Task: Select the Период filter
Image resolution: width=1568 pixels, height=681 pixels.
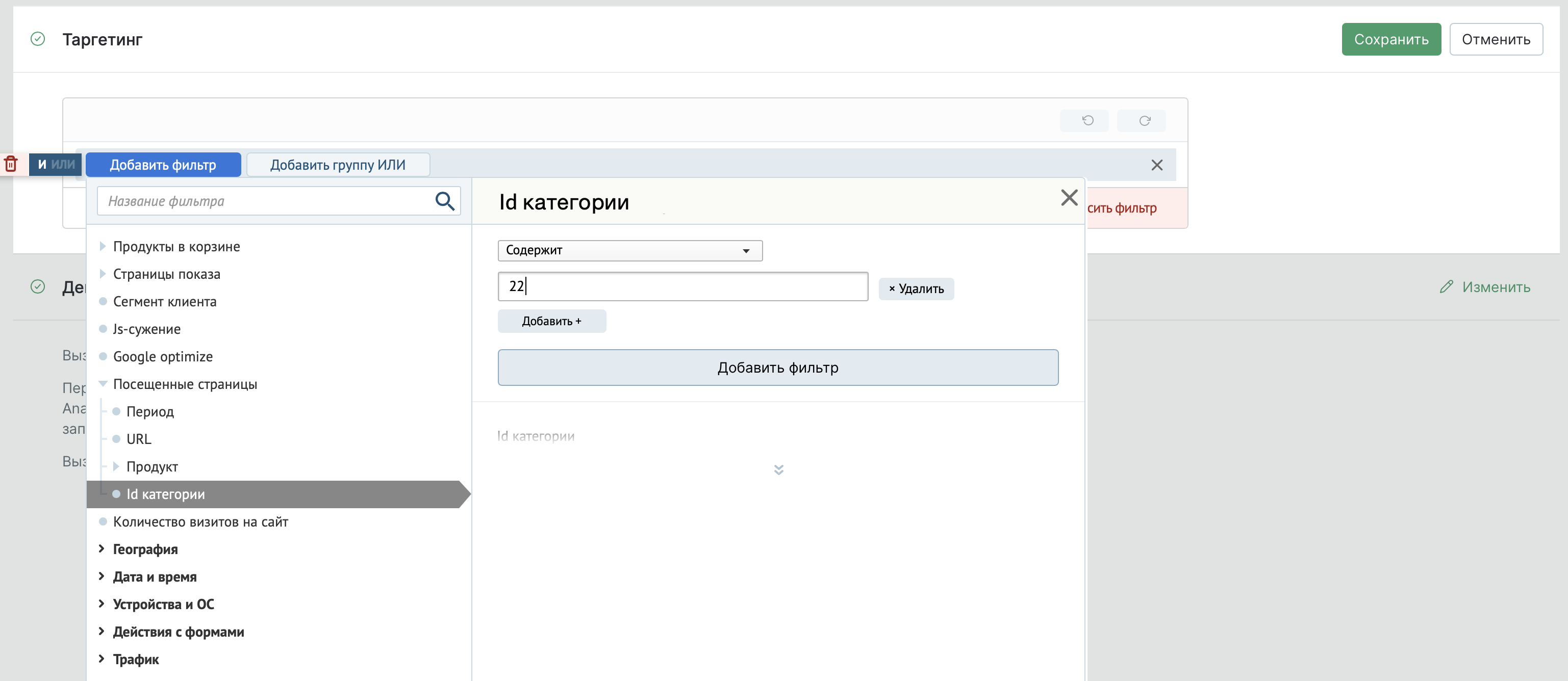Action: click(x=150, y=412)
